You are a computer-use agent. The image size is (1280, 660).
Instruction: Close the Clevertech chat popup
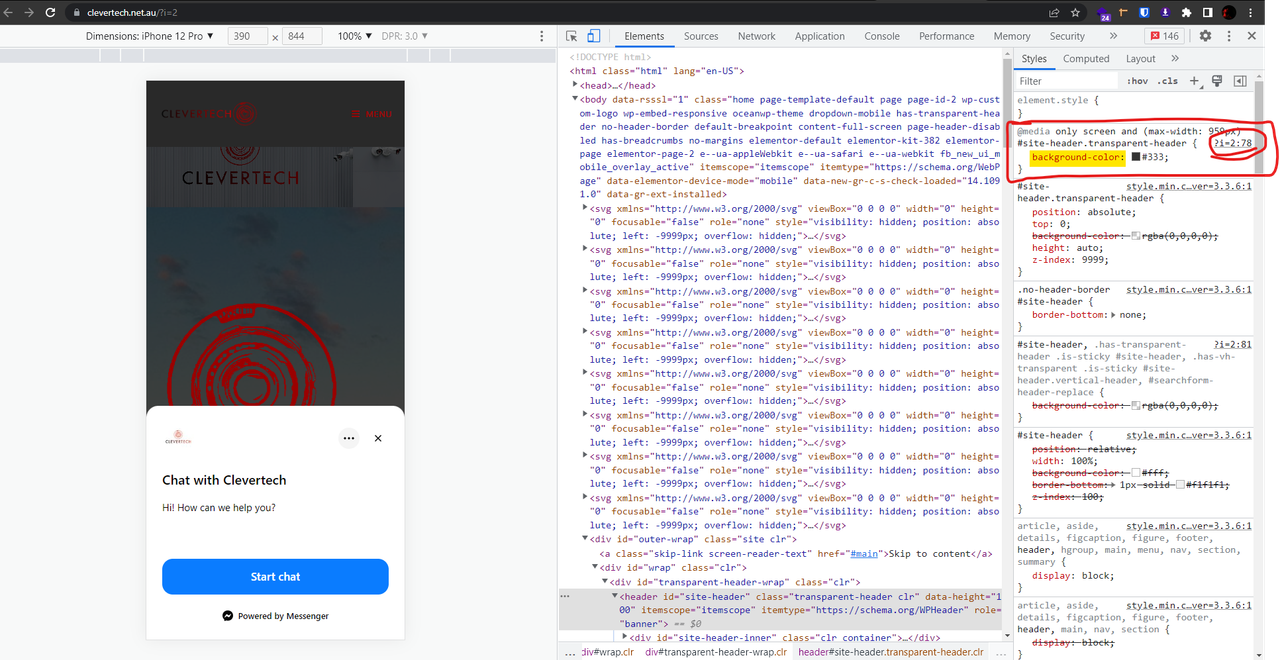[378, 438]
